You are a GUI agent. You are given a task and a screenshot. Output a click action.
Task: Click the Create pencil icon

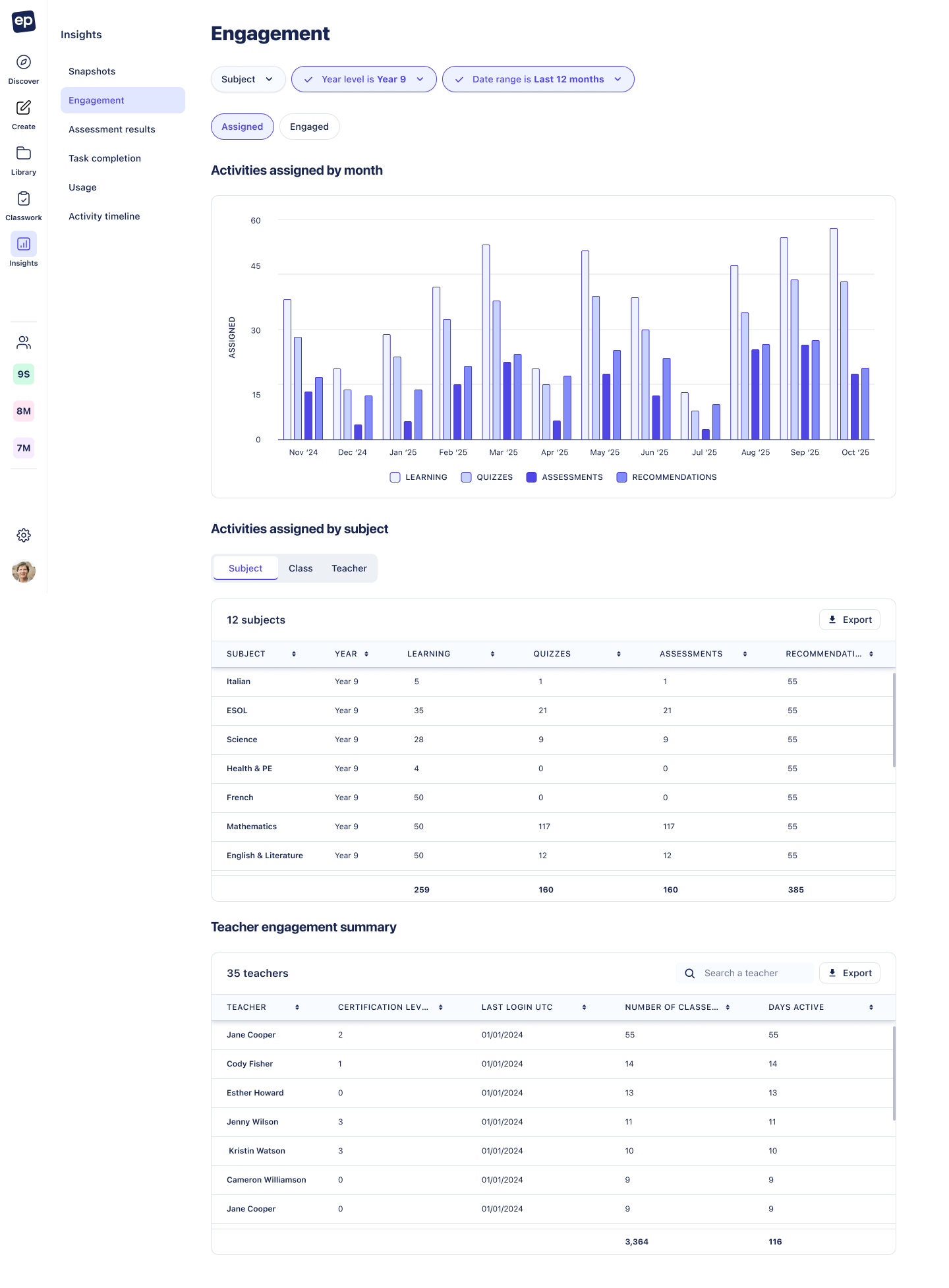[24, 107]
